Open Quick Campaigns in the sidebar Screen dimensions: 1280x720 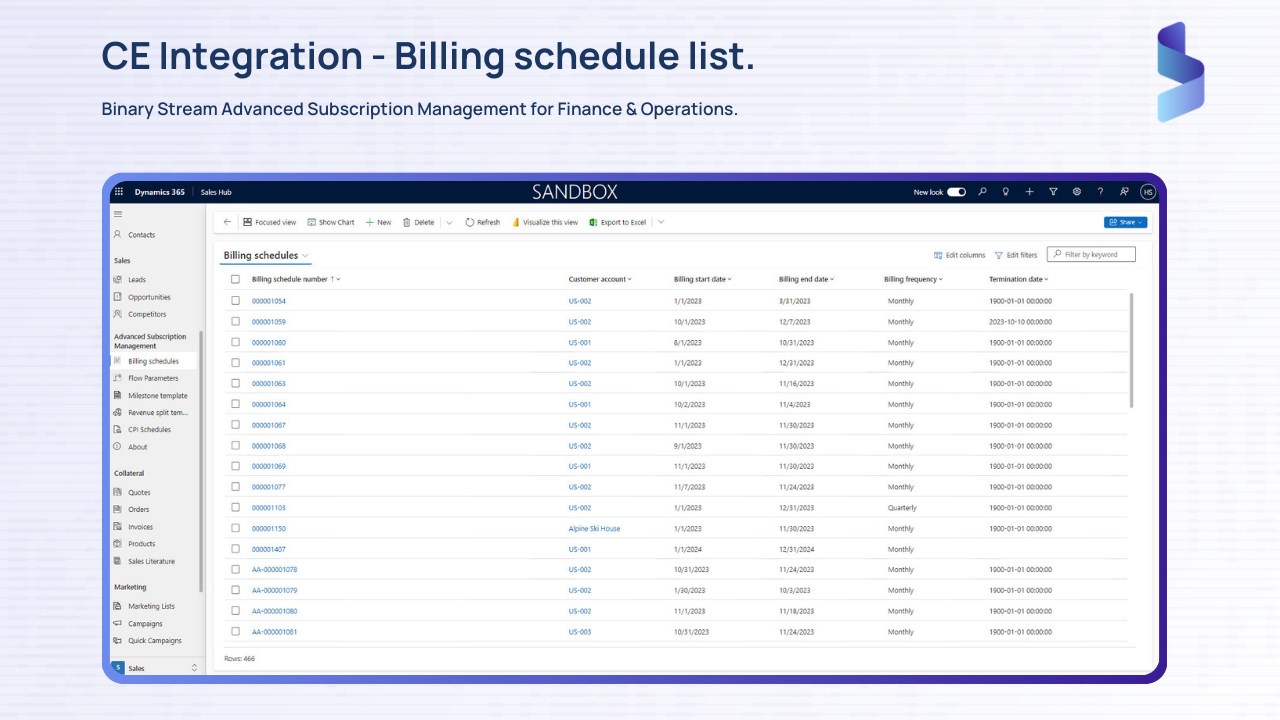click(154, 640)
